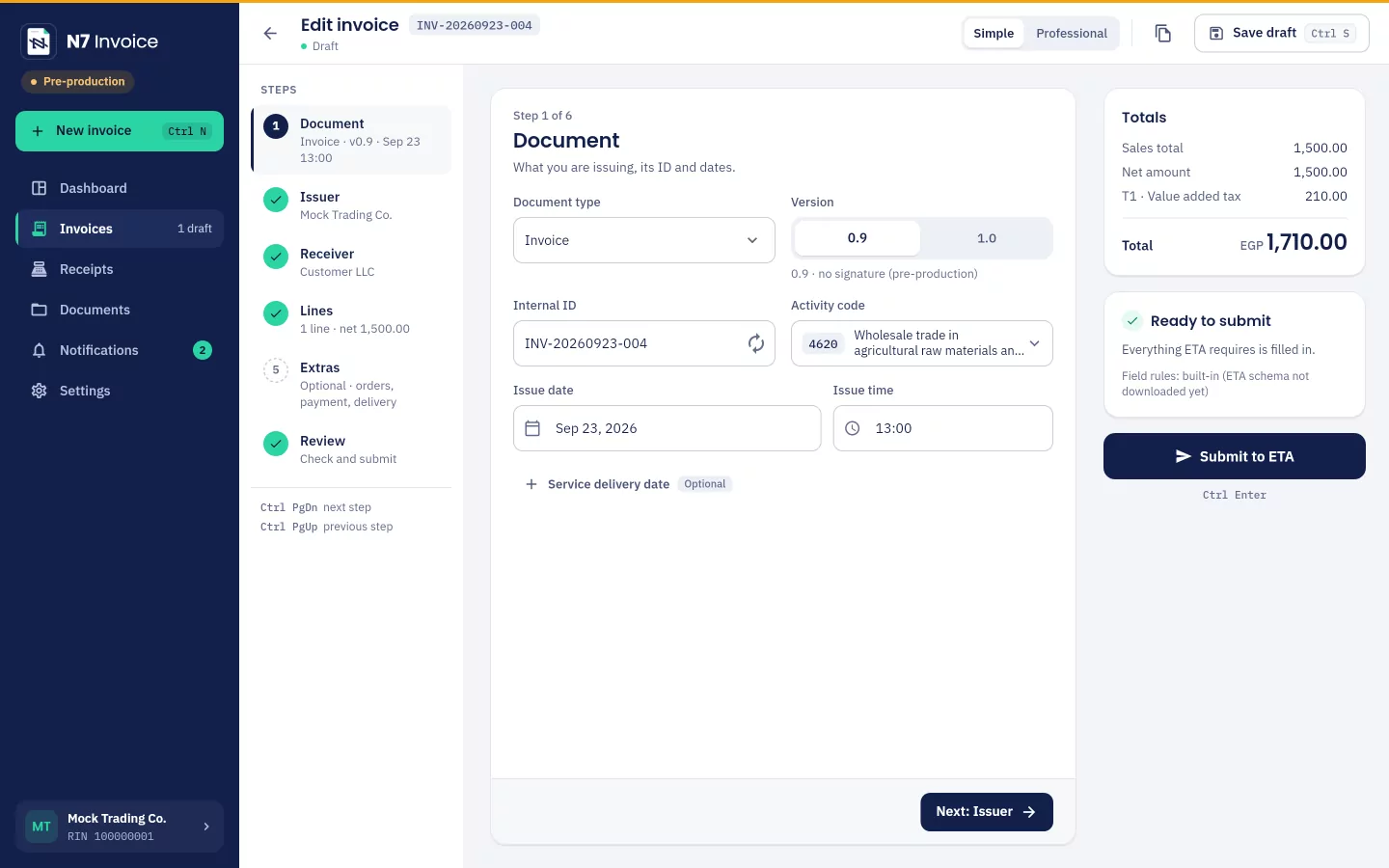This screenshot has width=1389, height=868.
Task: Expand the Mock Trading Co. account switcher
Action: click(x=120, y=827)
